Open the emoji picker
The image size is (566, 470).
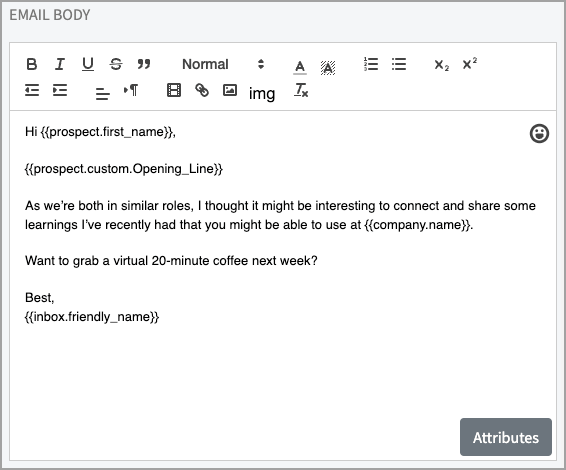(x=539, y=134)
